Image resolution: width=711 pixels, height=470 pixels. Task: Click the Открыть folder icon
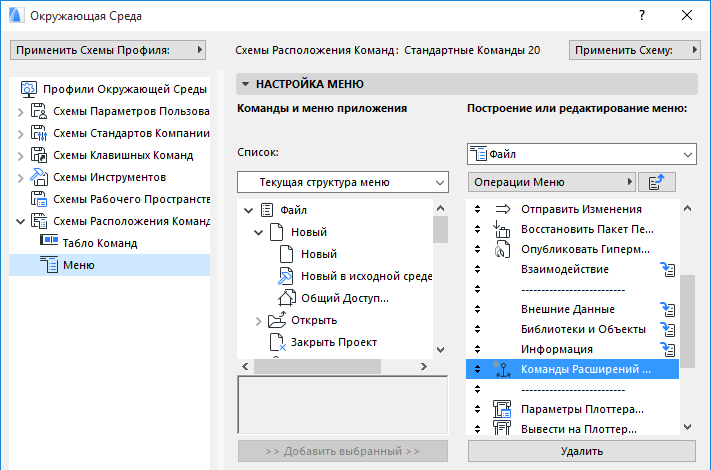[278, 320]
